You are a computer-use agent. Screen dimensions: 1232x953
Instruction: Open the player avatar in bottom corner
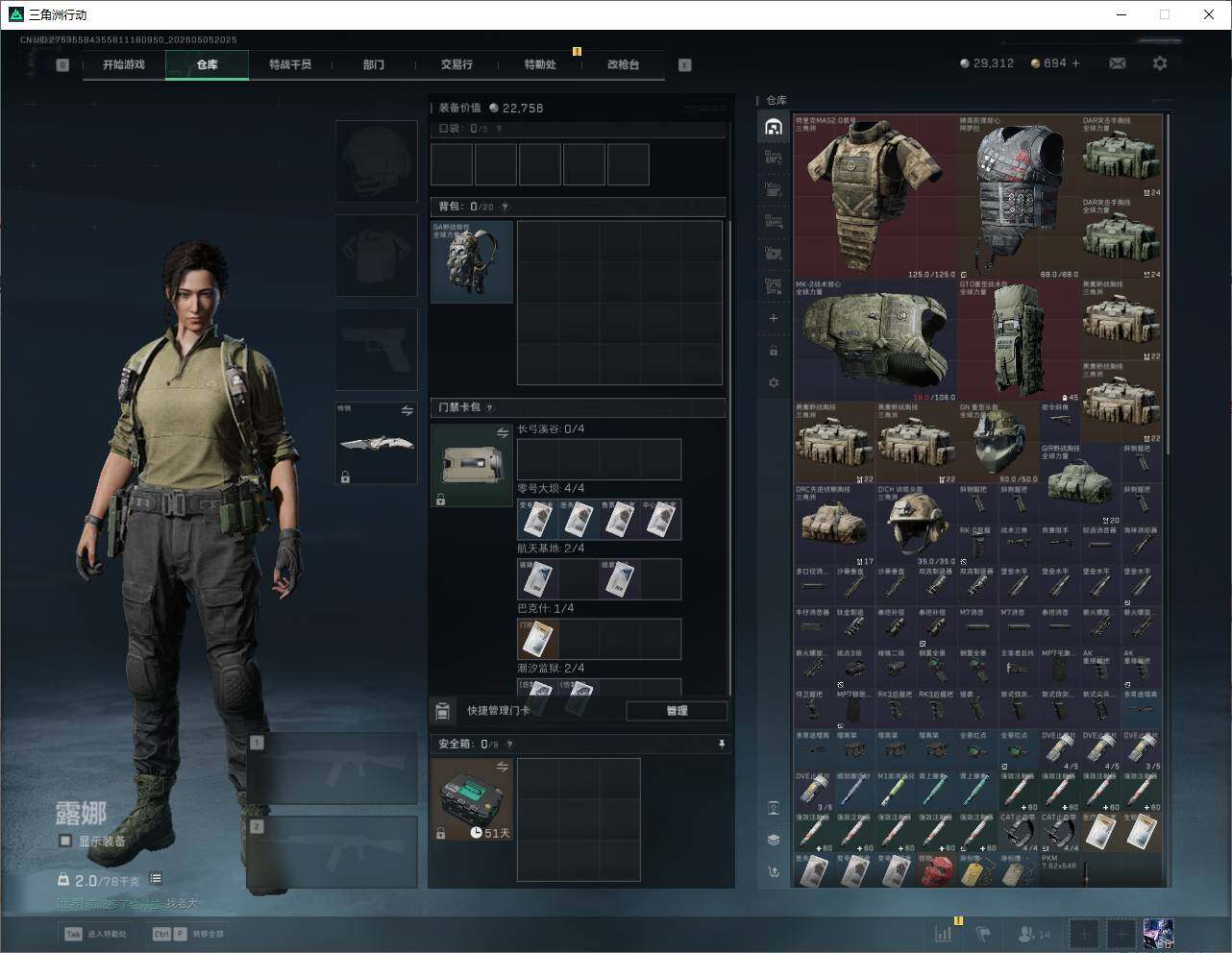(x=1159, y=934)
